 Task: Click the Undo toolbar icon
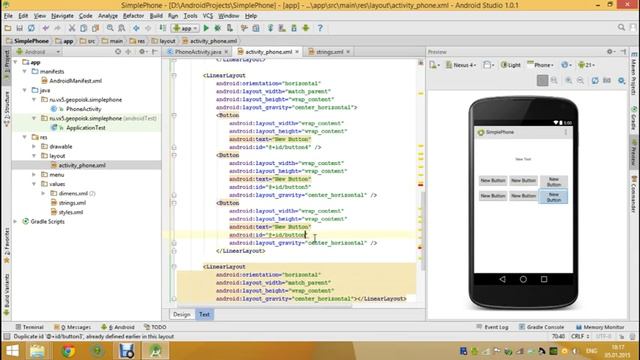click(45, 28)
